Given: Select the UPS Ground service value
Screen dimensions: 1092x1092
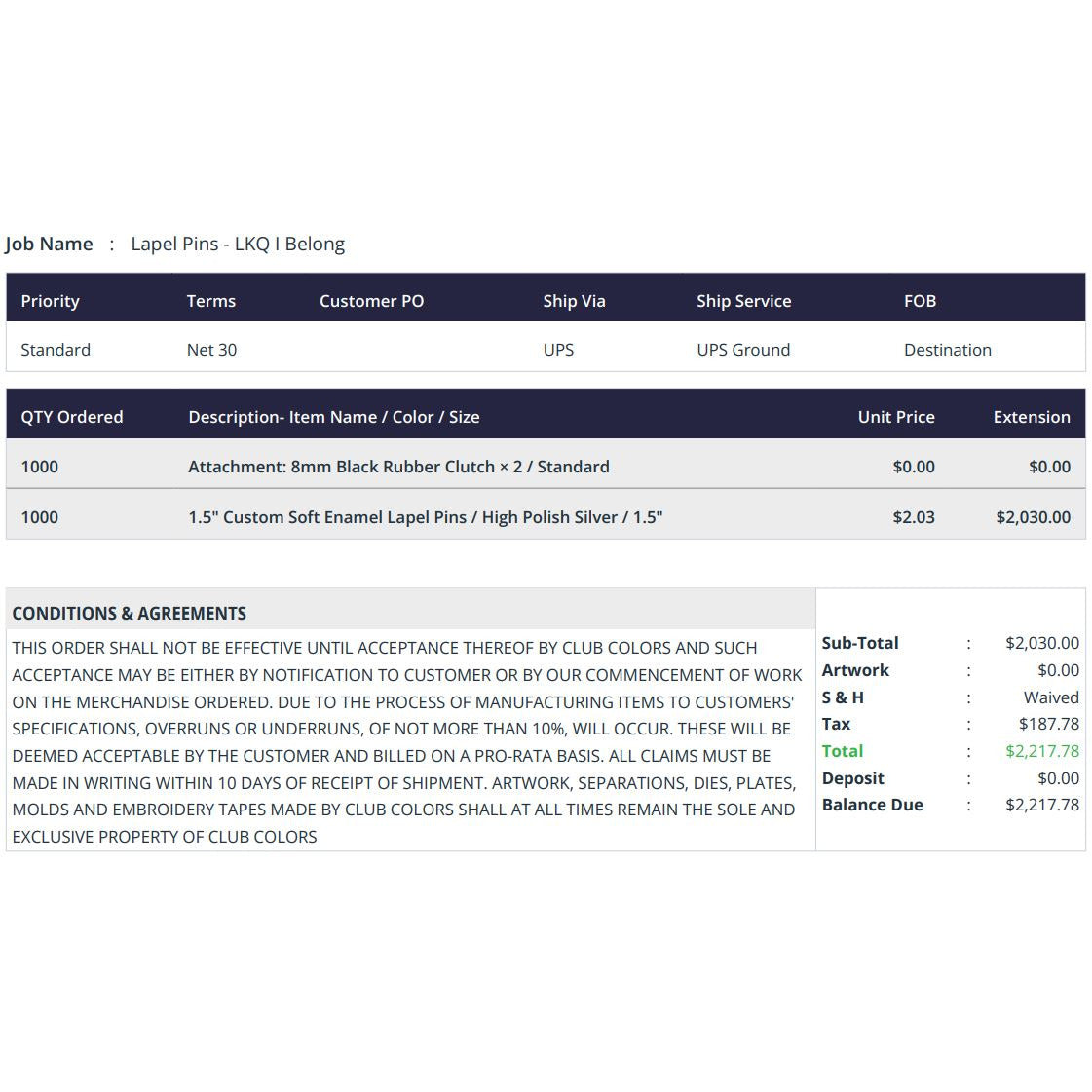Looking at the screenshot, I should pos(743,350).
